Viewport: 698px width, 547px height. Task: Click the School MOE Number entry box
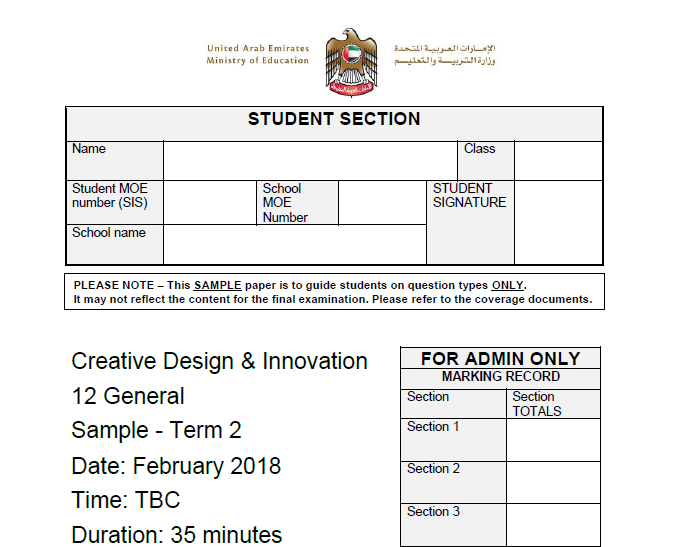point(382,202)
